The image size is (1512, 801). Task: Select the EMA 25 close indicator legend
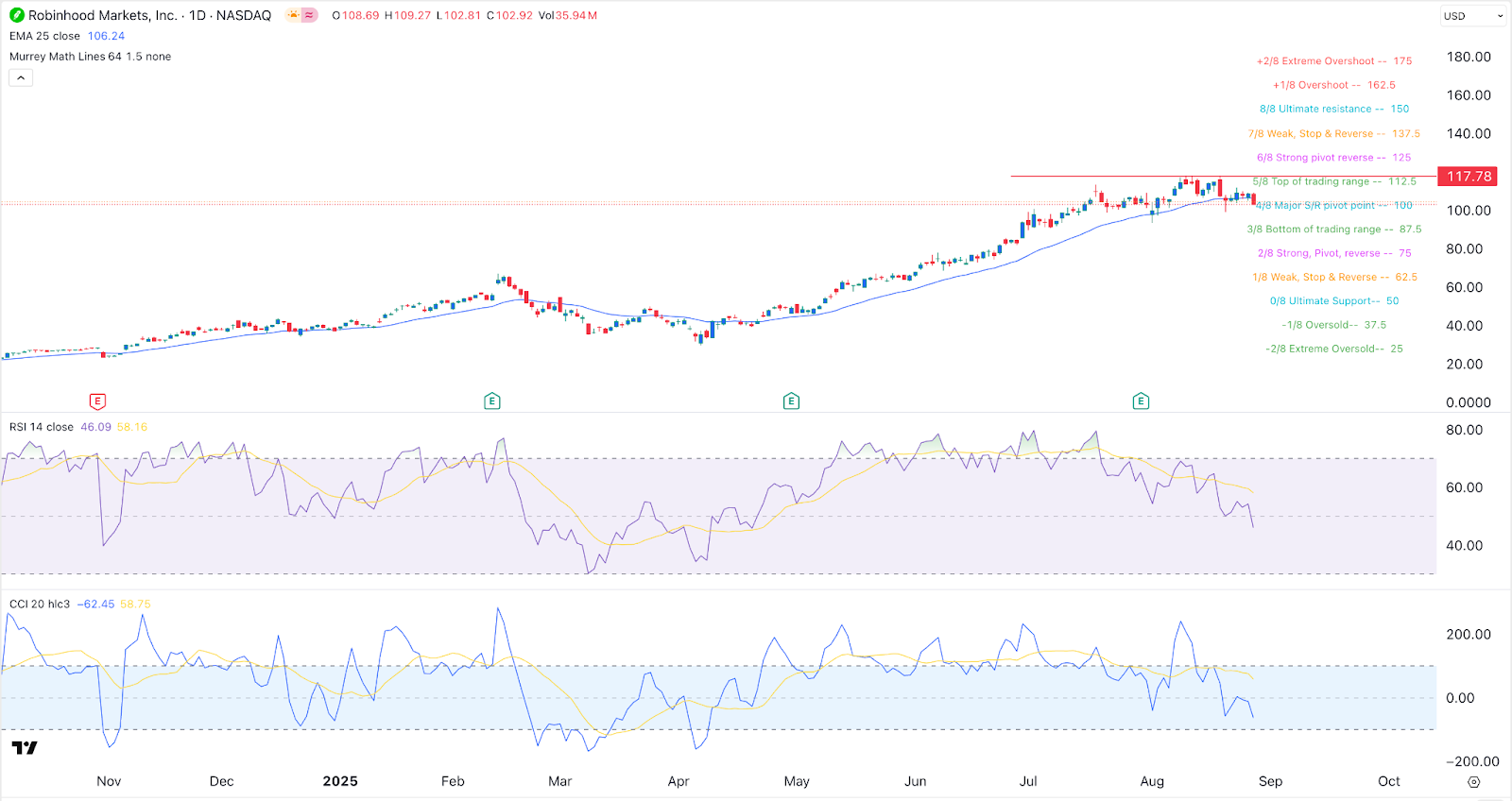click(44, 36)
